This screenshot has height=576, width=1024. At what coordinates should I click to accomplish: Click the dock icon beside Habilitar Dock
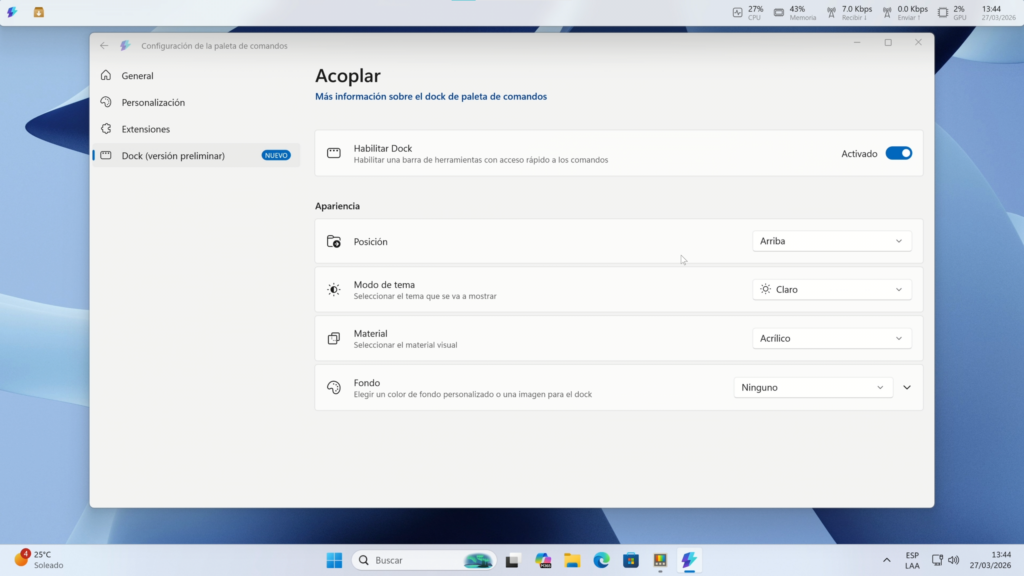click(x=334, y=152)
